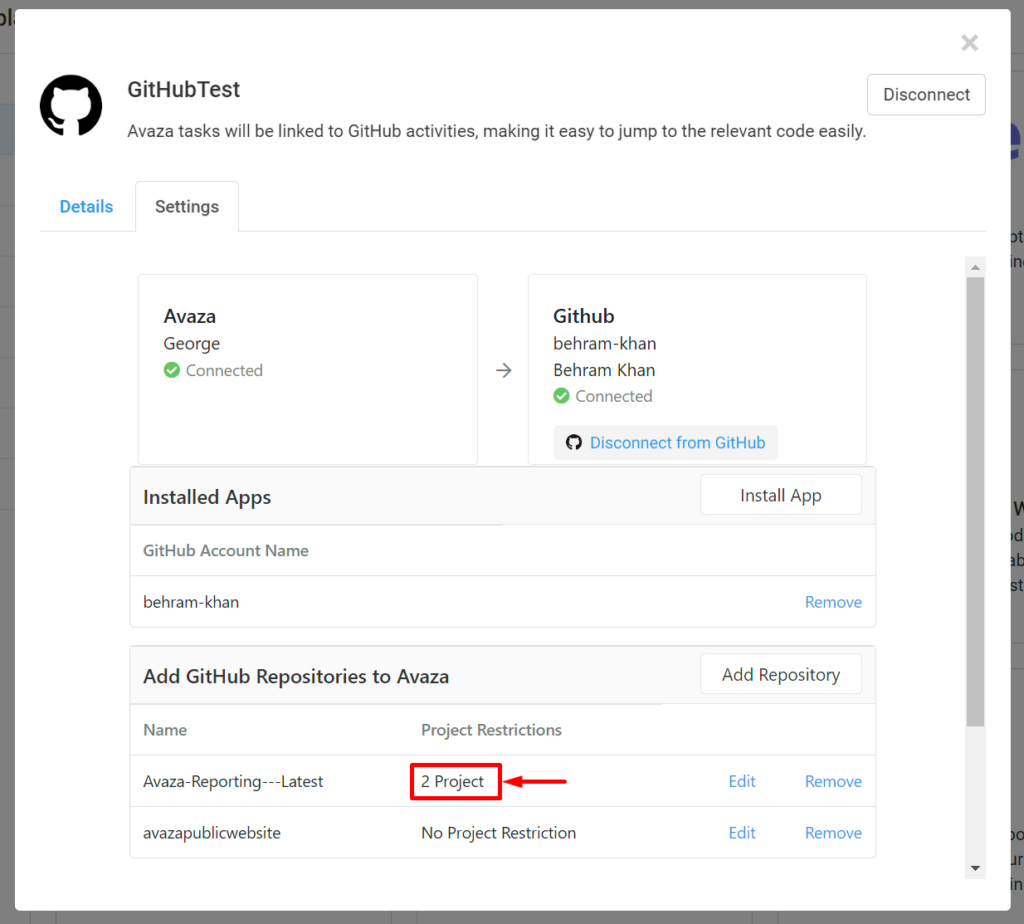The width and height of the screenshot is (1024, 924).
Task: Click the '2 Project' restriction value
Action: click(452, 781)
